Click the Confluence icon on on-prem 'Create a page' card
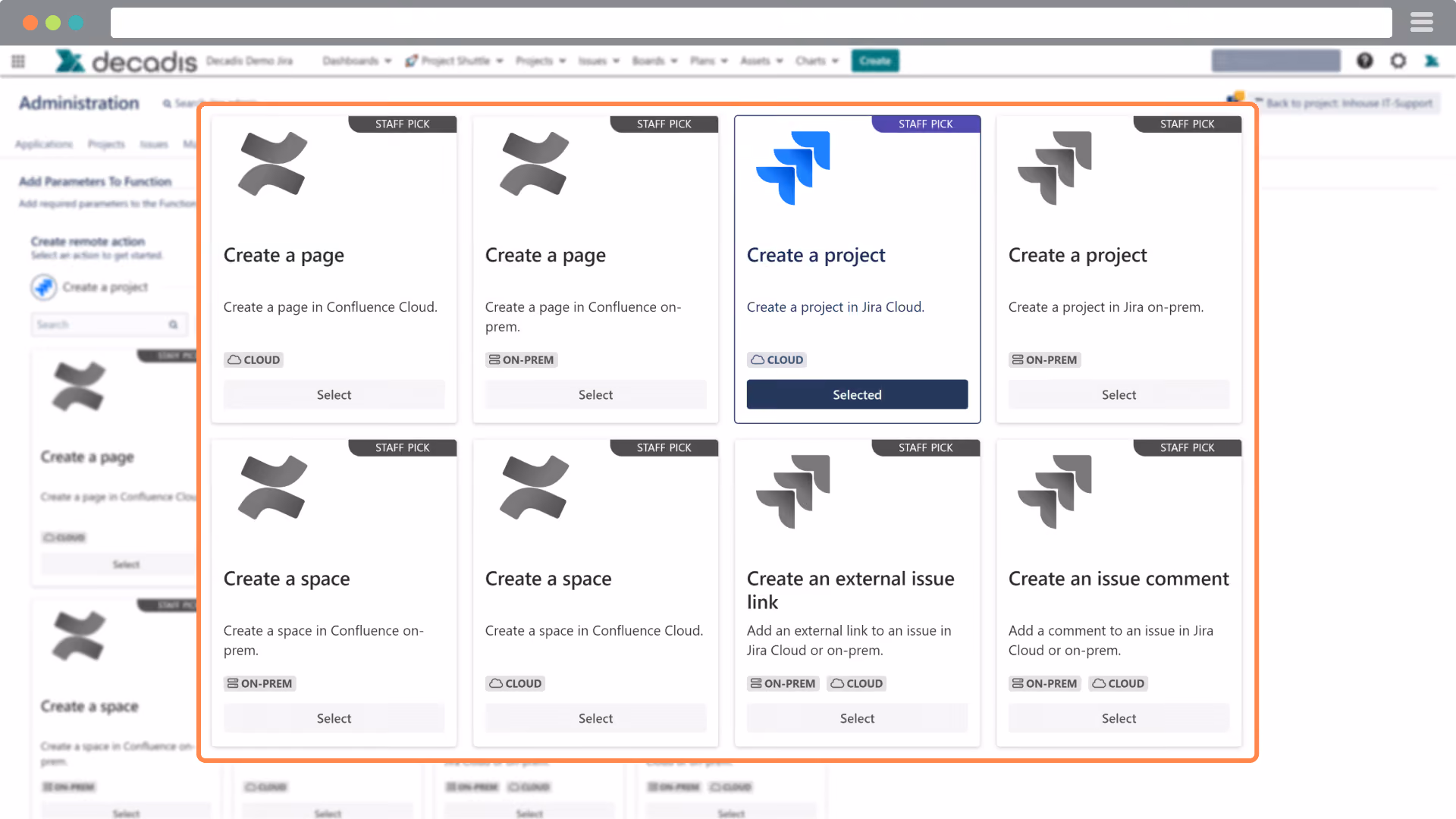 click(535, 164)
